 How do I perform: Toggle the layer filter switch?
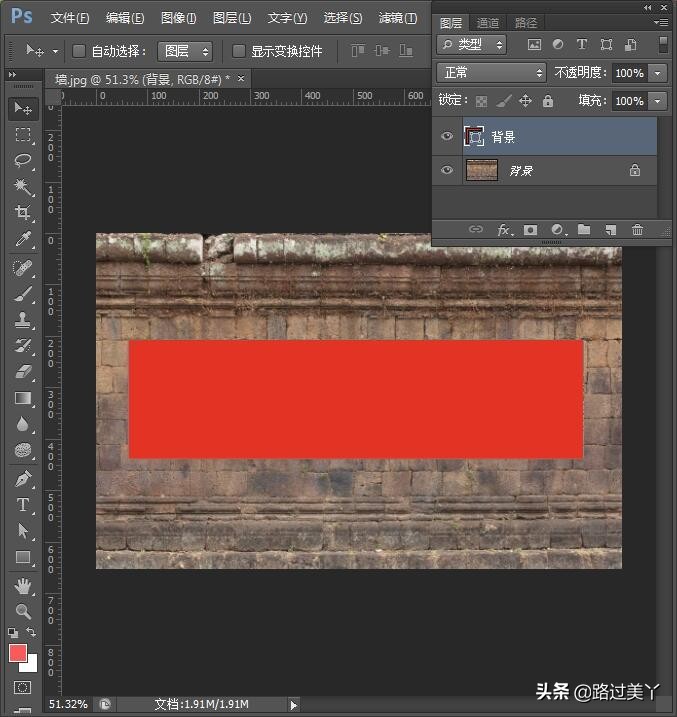tap(663, 45)
